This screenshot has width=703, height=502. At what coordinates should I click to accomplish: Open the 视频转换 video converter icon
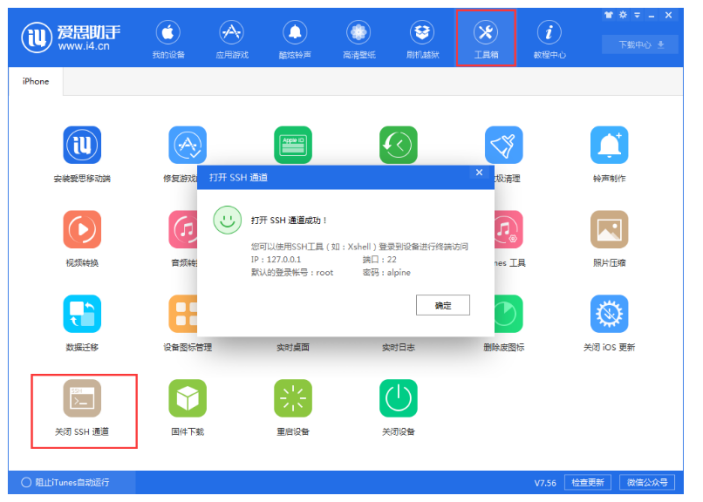point(82,229)
